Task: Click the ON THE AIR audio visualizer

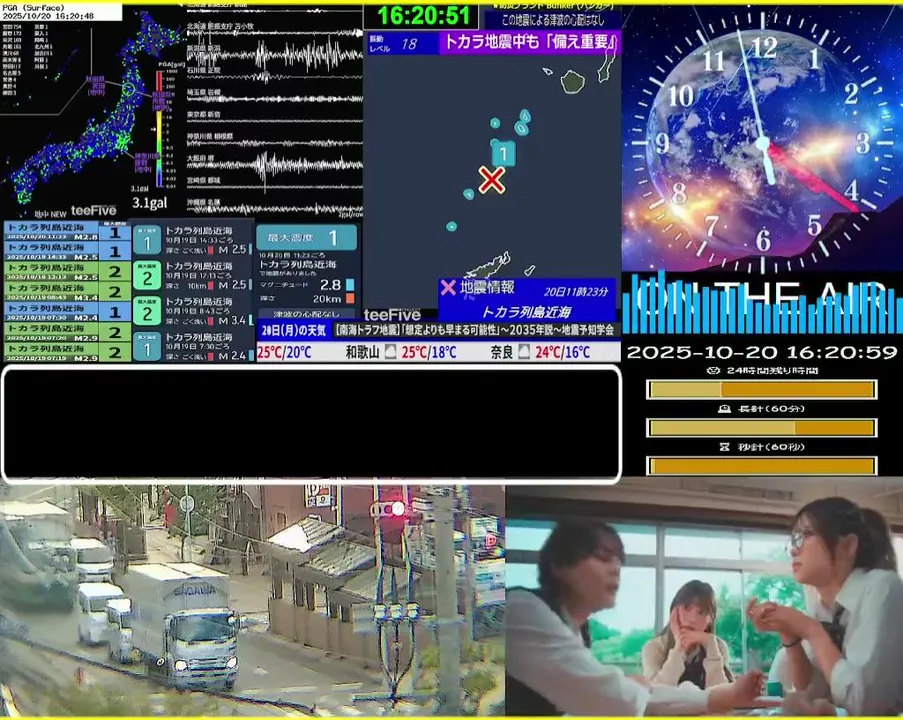Action: 762,302
